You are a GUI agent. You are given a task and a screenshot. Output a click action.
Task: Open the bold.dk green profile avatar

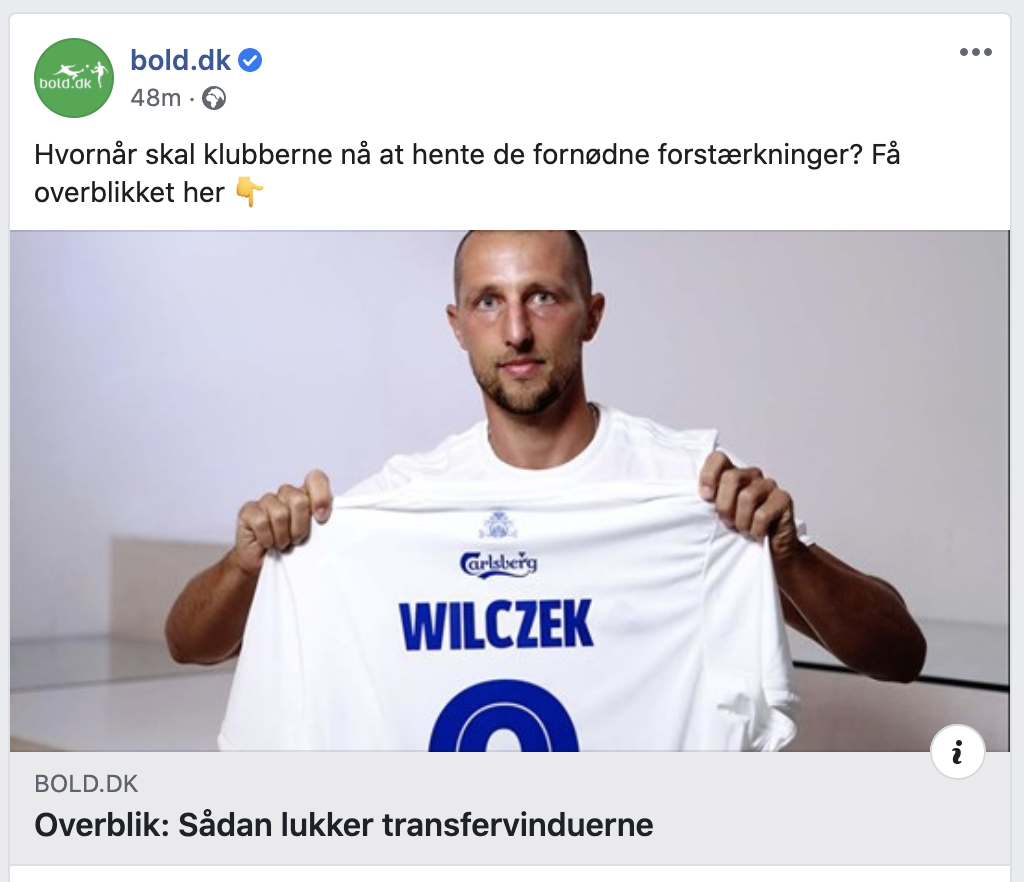pyautogui.click(x=74, y=78)
